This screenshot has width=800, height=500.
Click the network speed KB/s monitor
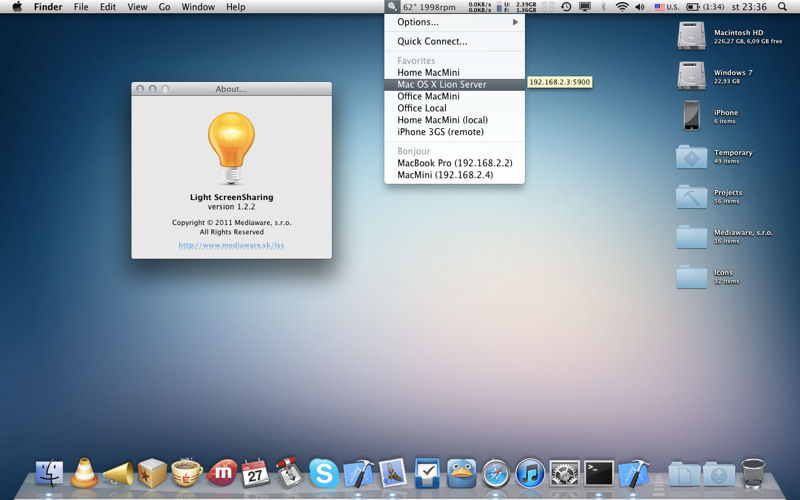(480, 7)
